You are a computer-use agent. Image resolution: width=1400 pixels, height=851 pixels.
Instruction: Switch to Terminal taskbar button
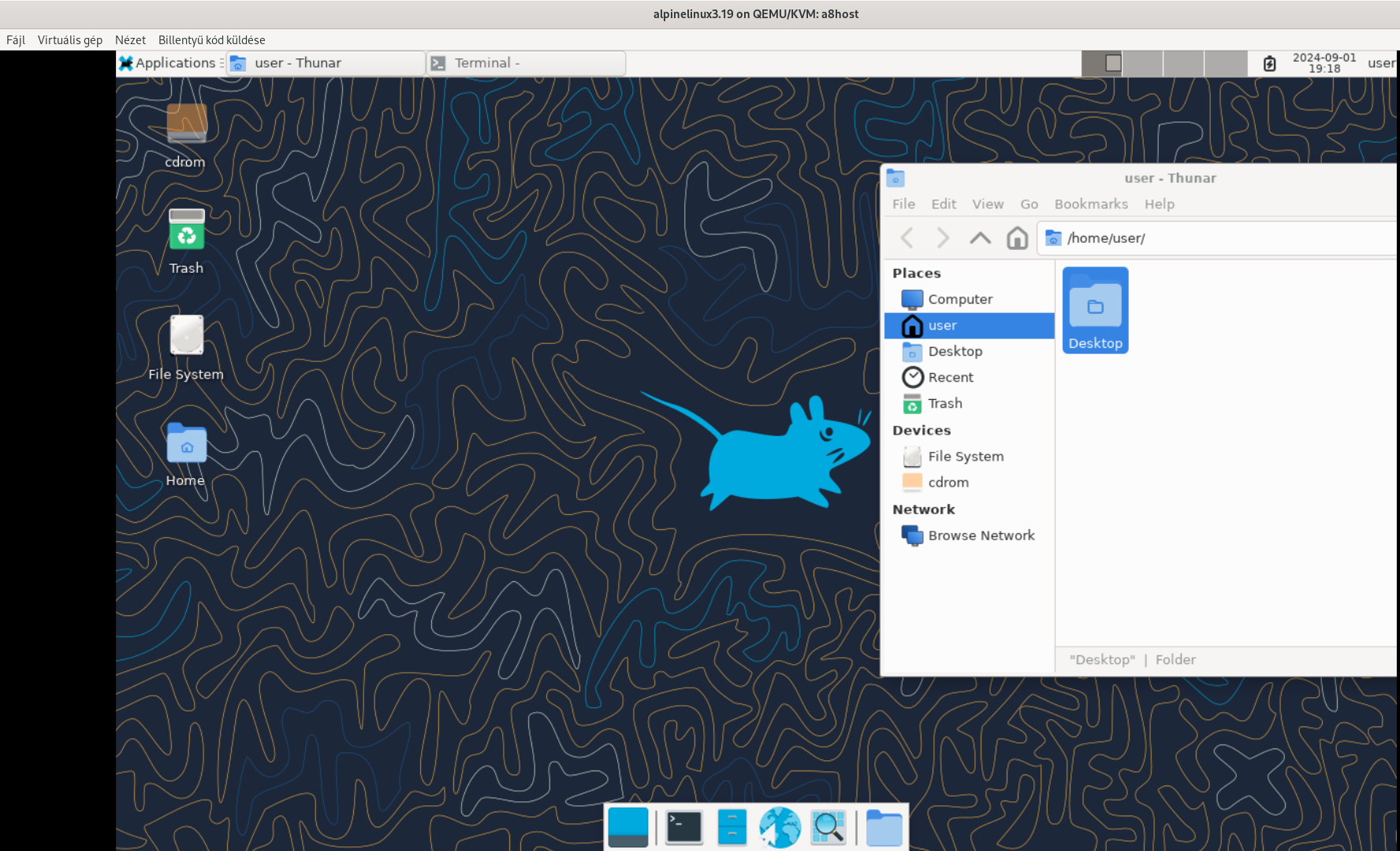tap(526, 63)
